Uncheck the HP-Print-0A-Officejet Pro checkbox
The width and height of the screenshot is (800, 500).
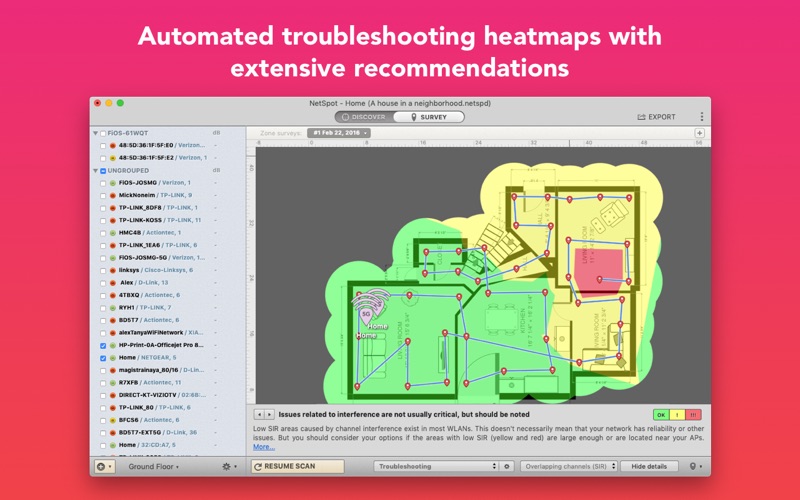(x=104, y=345)
